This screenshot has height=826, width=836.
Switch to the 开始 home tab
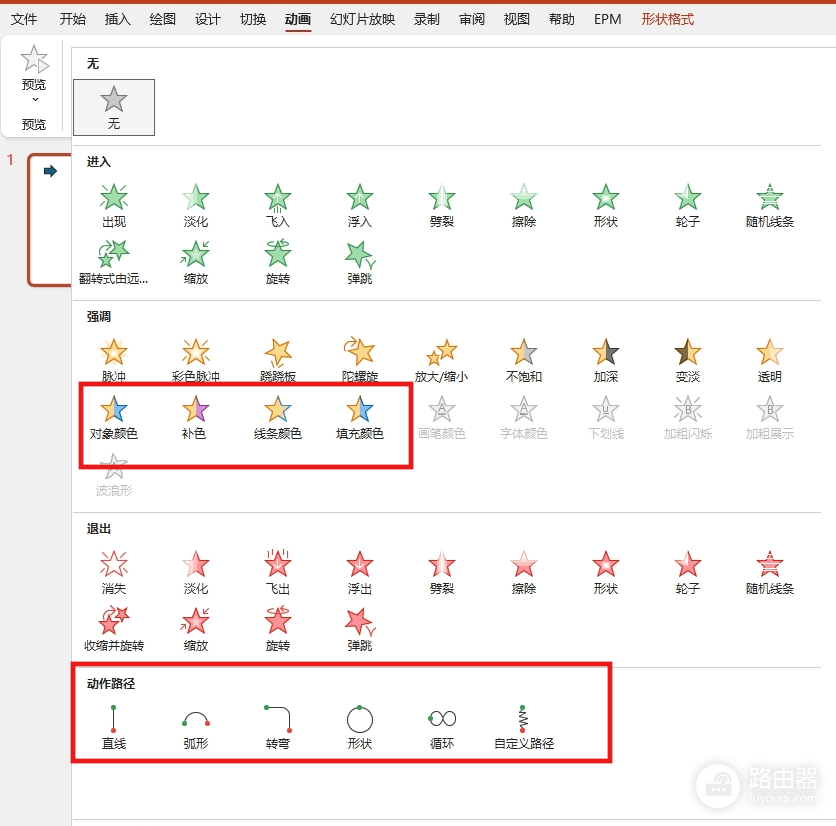tap(73, 19)
